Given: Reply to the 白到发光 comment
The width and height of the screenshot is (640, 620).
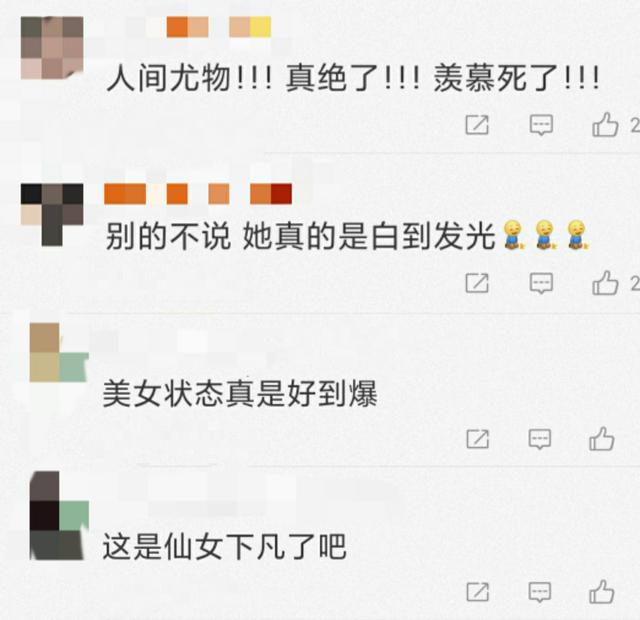Looking at the screenshot, I should point(541,283).
